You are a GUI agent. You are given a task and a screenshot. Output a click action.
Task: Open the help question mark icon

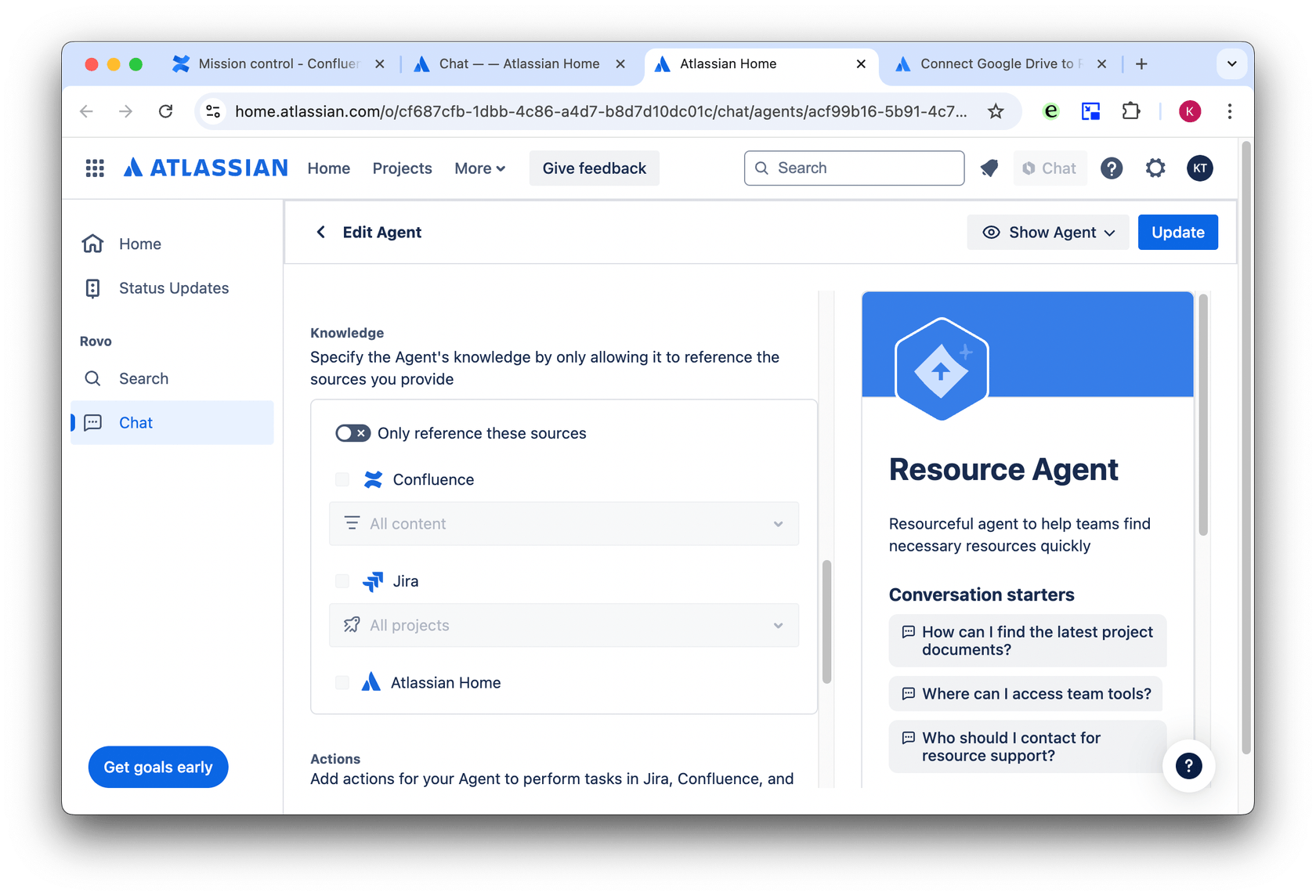click(1111, 168)
